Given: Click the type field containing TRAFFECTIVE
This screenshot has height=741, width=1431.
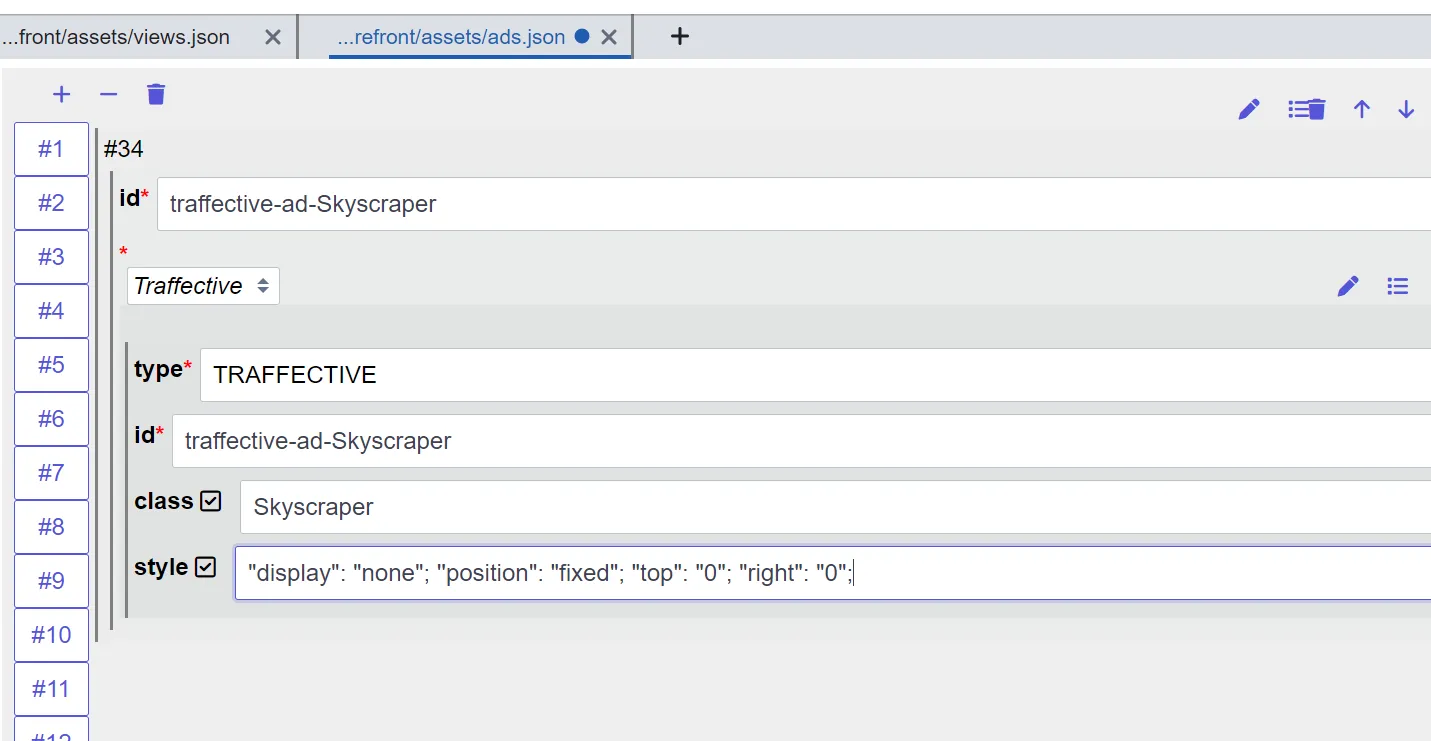Looking at the screenshot, I should tap(815, 375).
